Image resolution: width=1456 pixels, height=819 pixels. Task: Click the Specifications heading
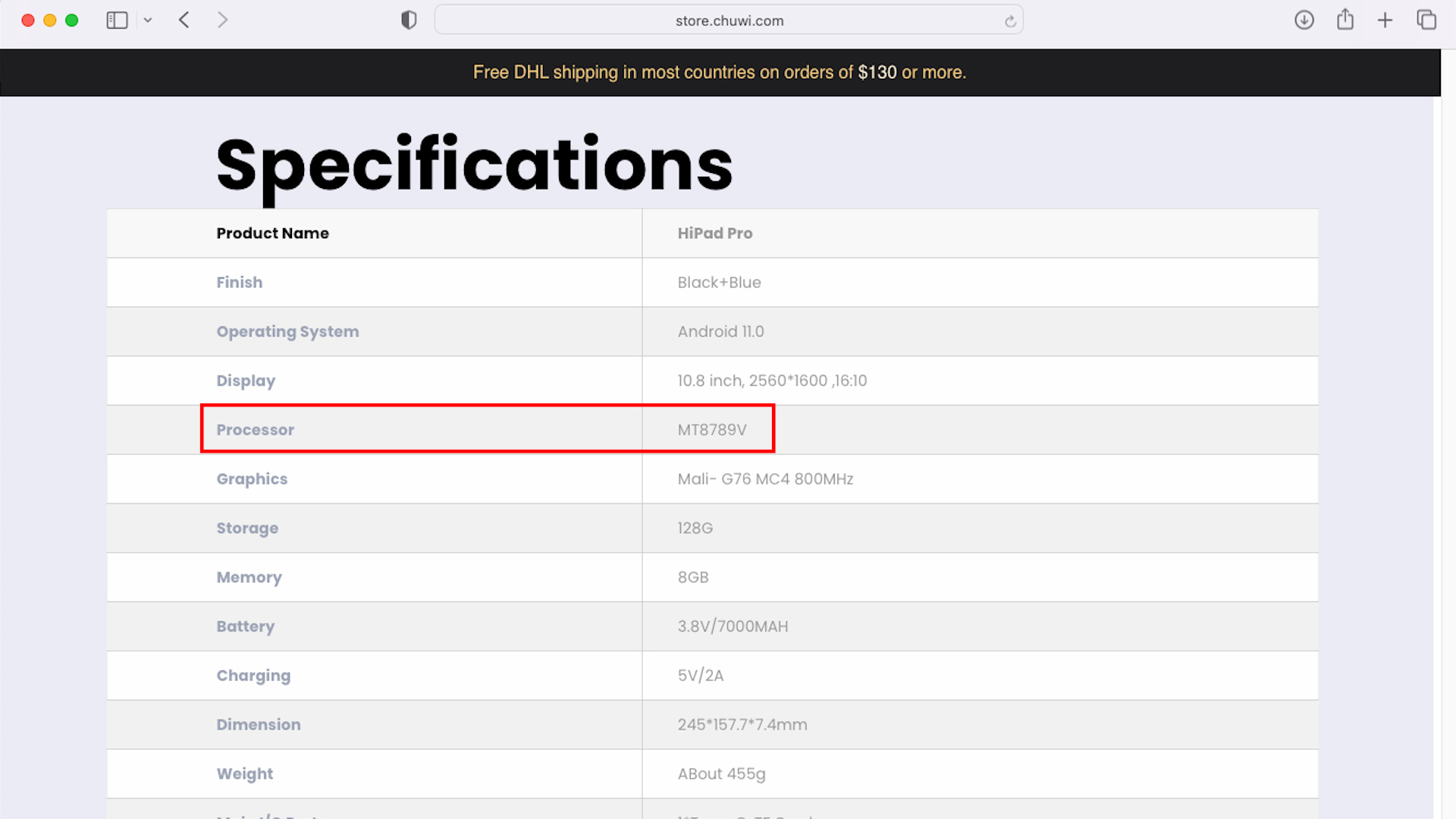474,165
